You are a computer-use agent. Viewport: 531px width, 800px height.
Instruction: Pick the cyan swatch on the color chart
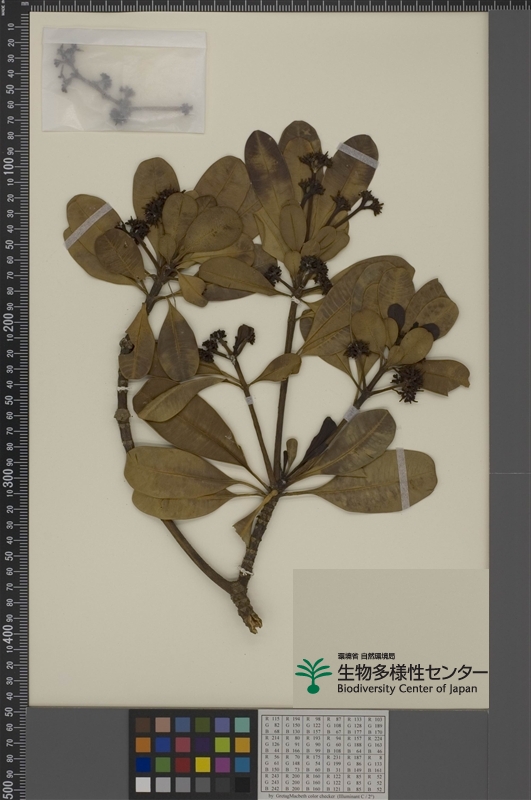click(x=242, y=764)
